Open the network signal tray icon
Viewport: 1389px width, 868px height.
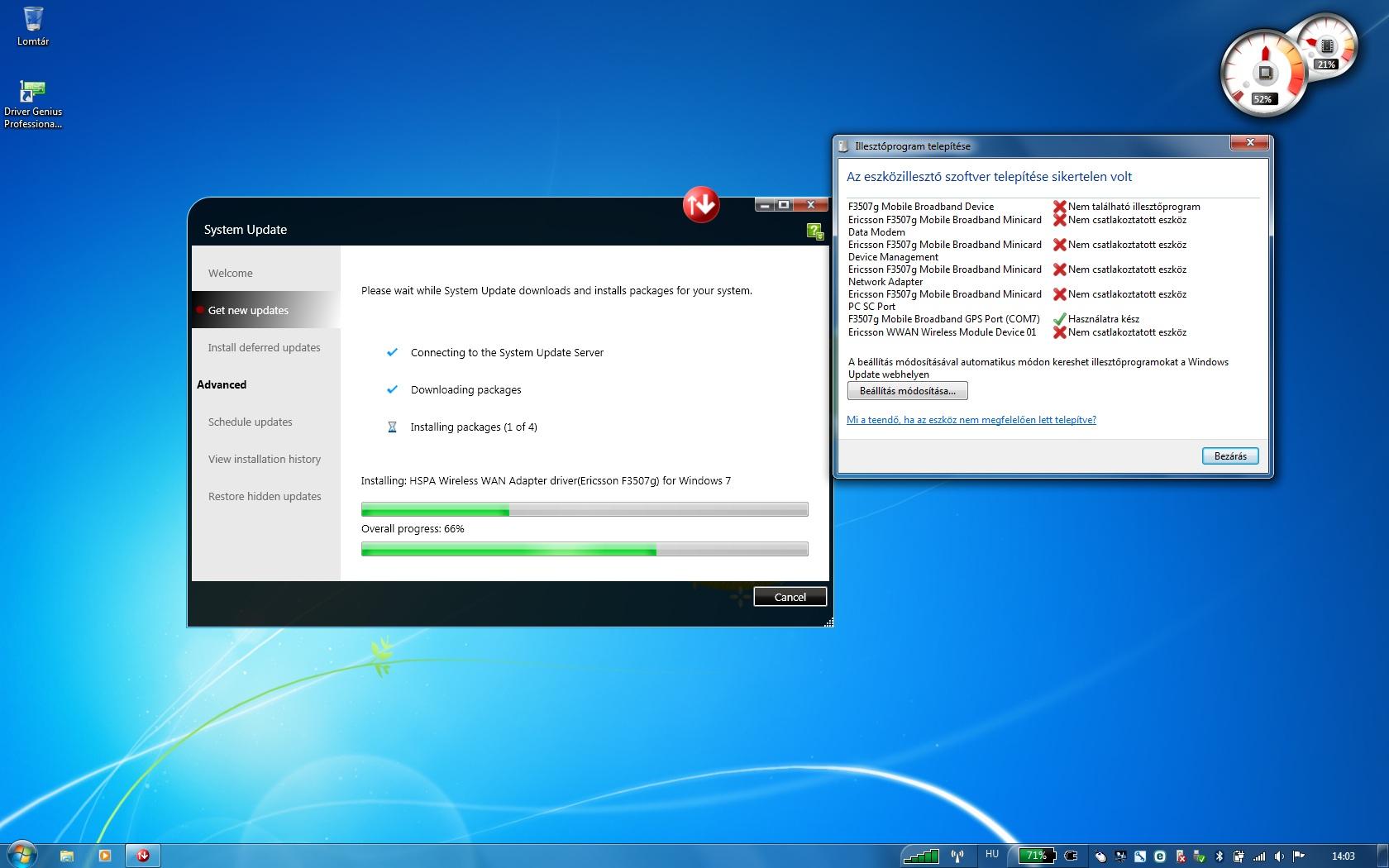pos(1259,856)
